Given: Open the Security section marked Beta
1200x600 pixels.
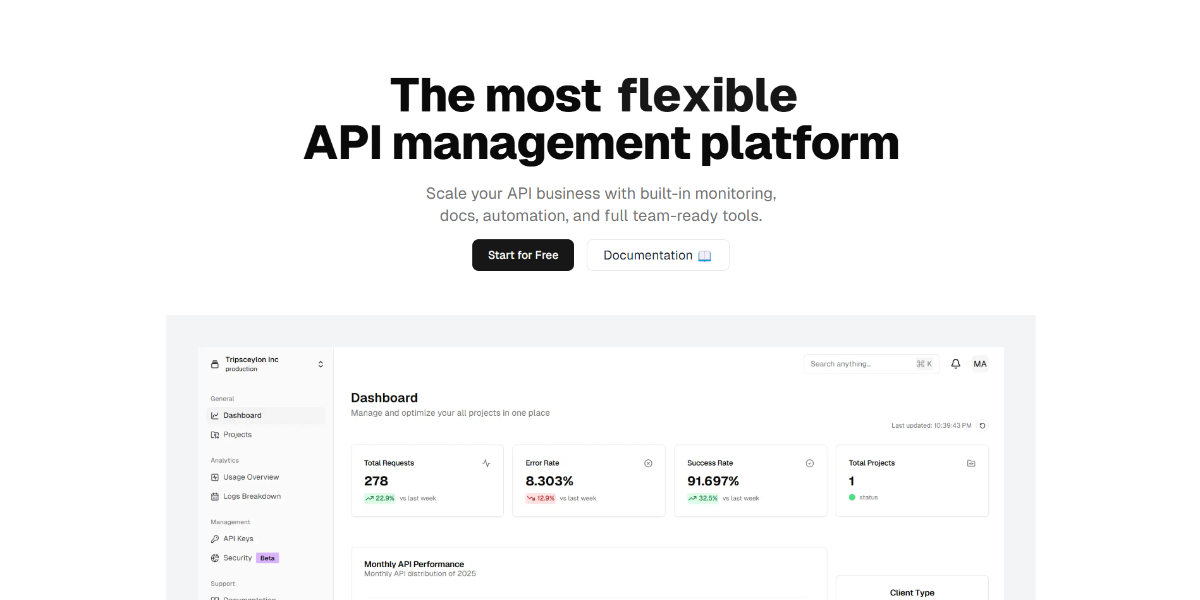Looking at the screenshot, I should point(235,557).
